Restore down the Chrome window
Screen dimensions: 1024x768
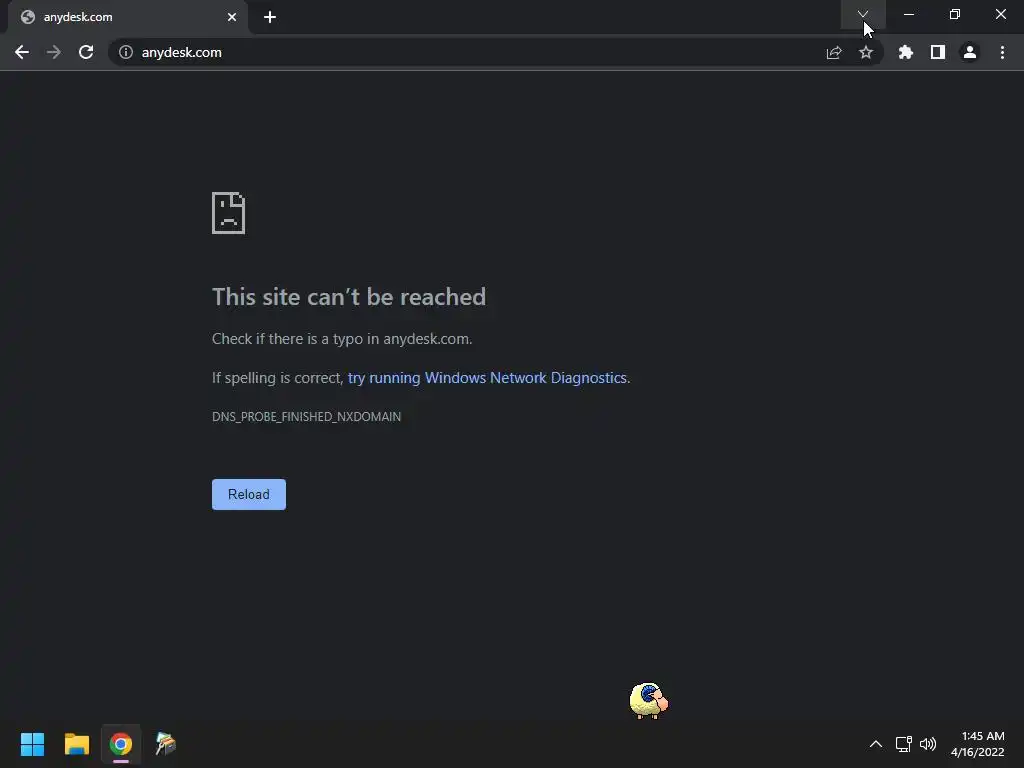coord(955,14)
